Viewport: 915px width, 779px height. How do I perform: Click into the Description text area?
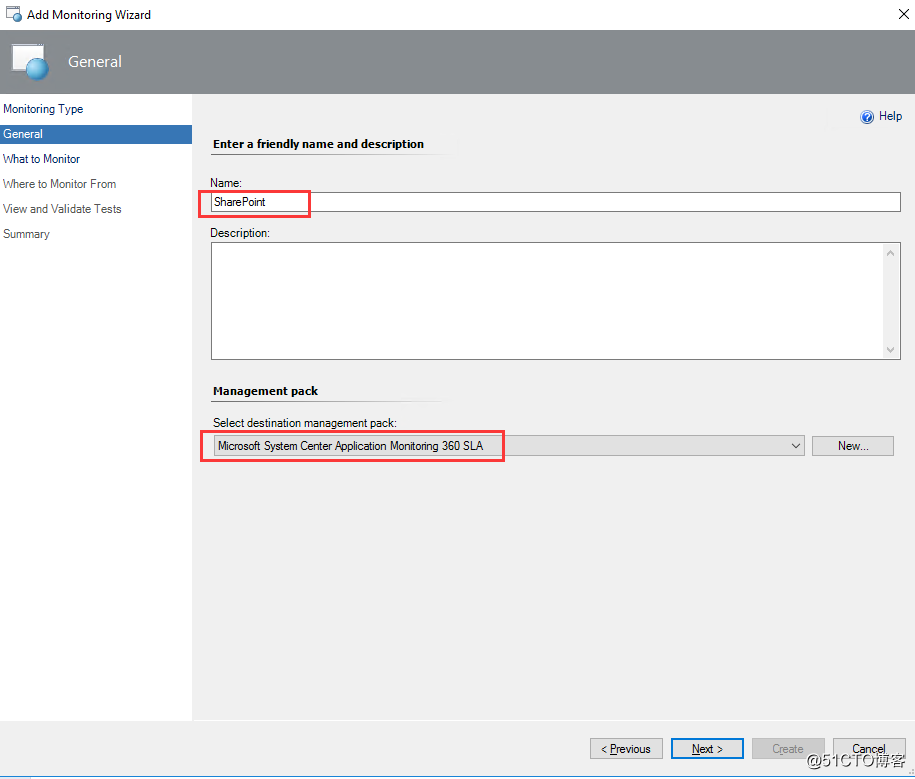coord(547,301)
